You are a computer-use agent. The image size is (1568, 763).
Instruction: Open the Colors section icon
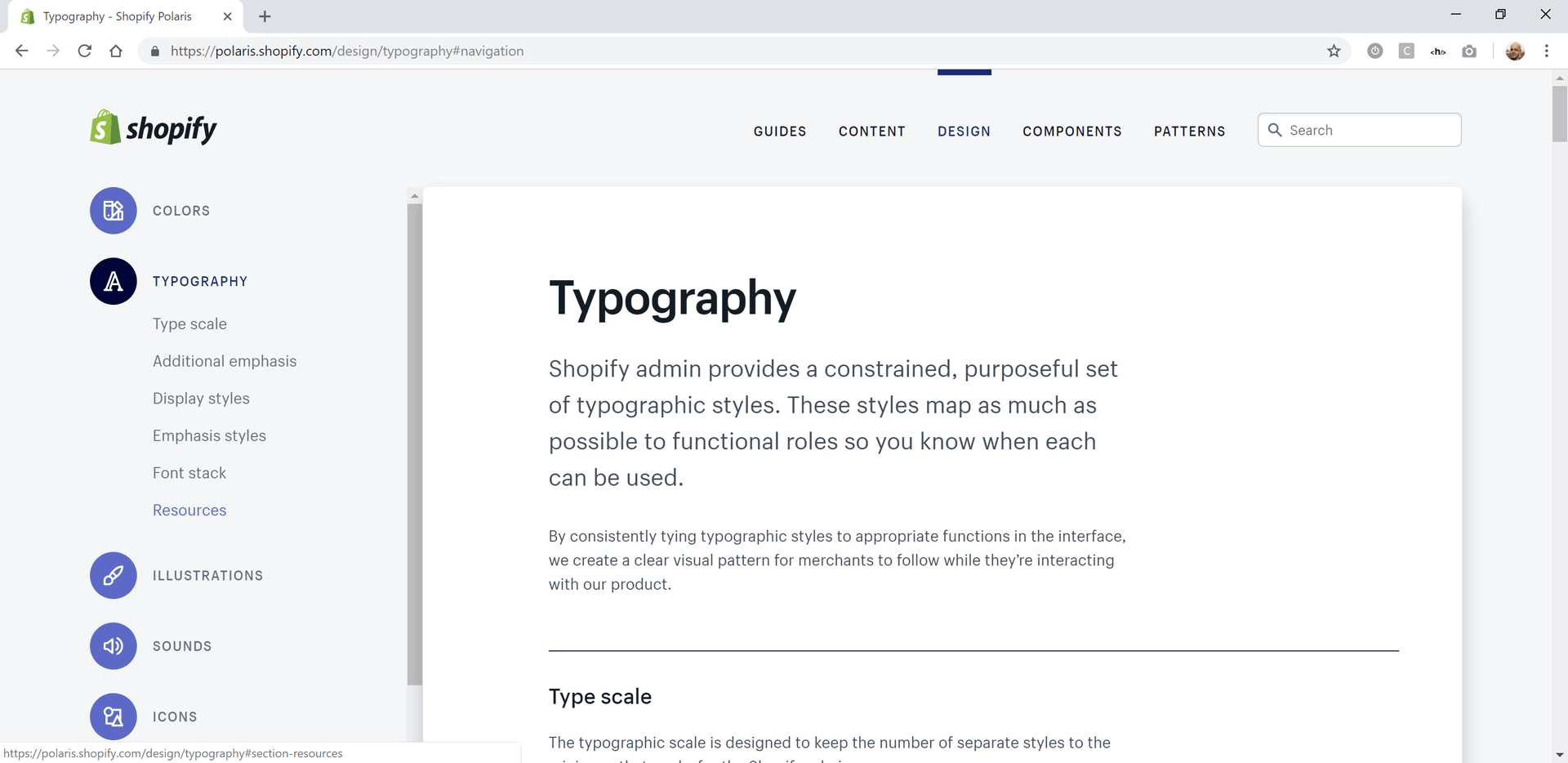(x=114, y=211)
